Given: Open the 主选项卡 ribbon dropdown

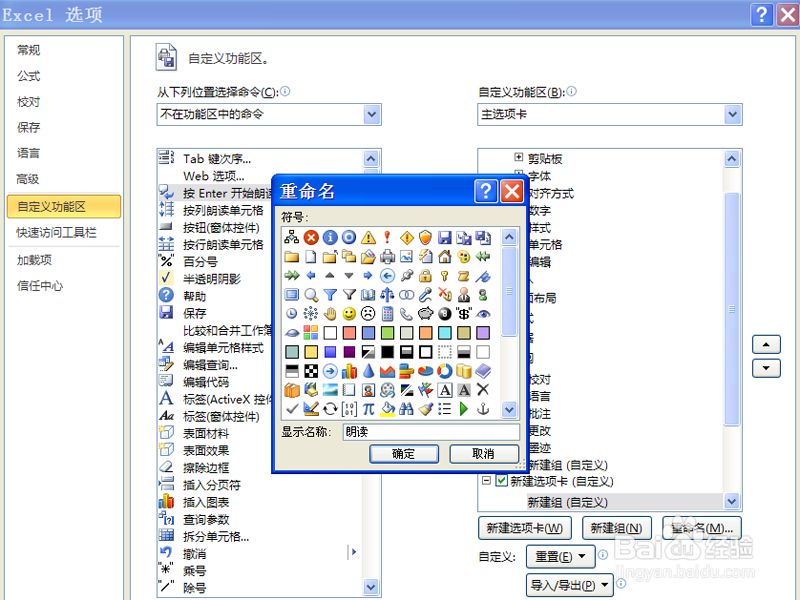Looking at the screenshot, I should pos(733,114).
